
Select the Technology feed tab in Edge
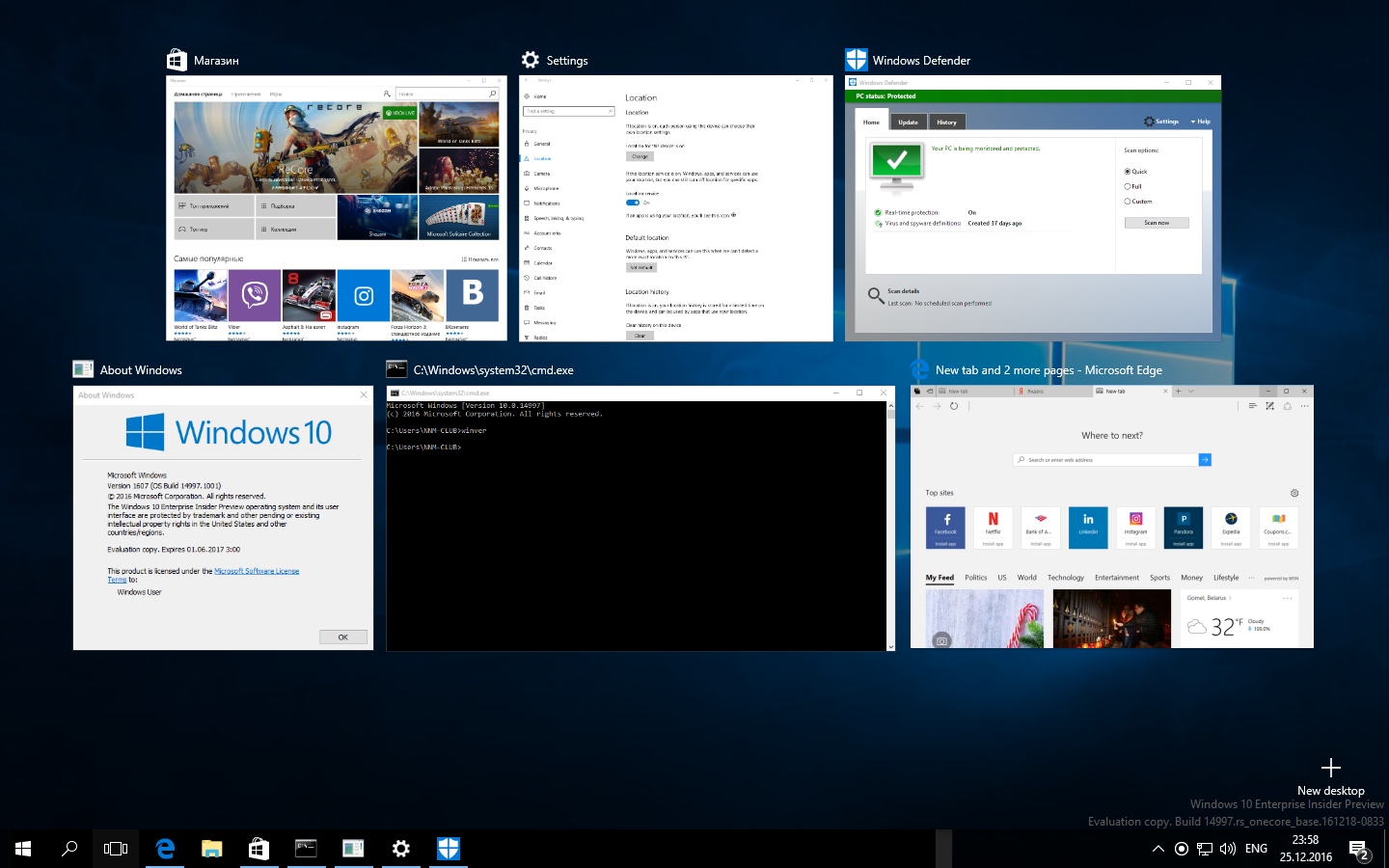pyautogui.click(x=1066, y=578)
